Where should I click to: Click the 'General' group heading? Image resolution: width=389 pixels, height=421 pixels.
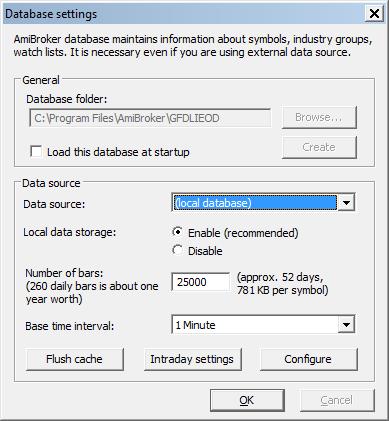tap(41, 80)
